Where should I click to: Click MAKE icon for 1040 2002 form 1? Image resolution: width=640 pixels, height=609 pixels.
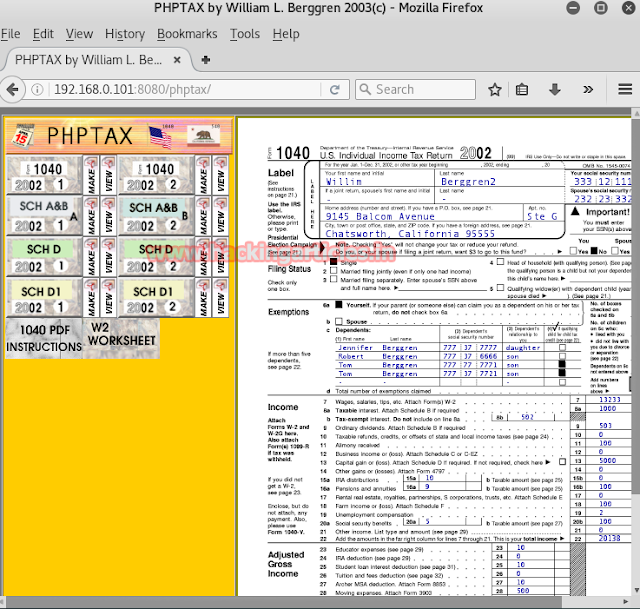[x=92, y=175]
